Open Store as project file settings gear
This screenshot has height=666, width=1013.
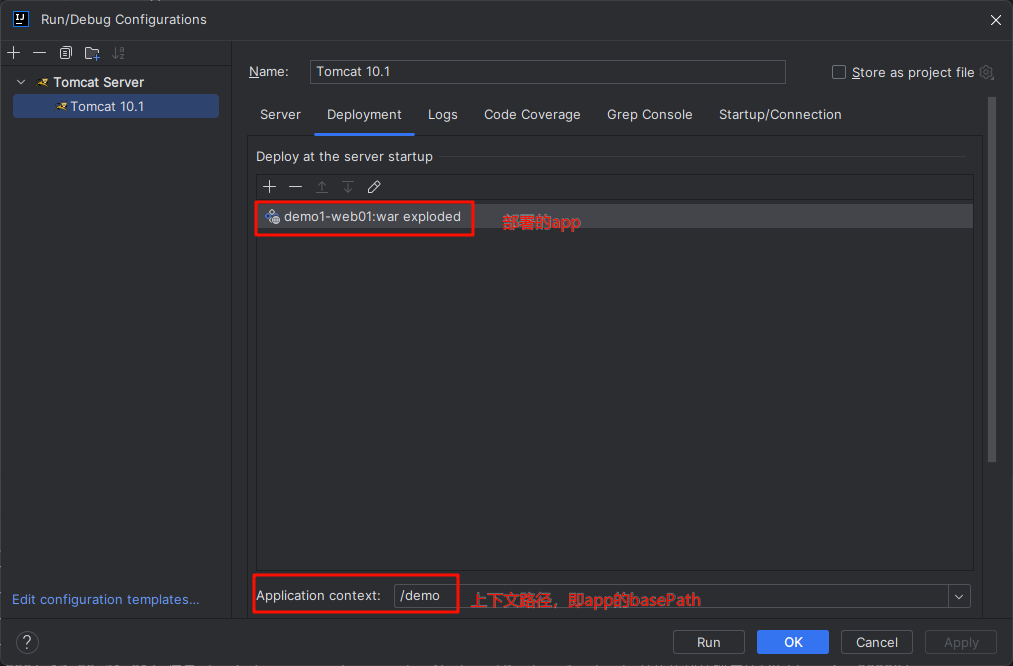point(986,72)
